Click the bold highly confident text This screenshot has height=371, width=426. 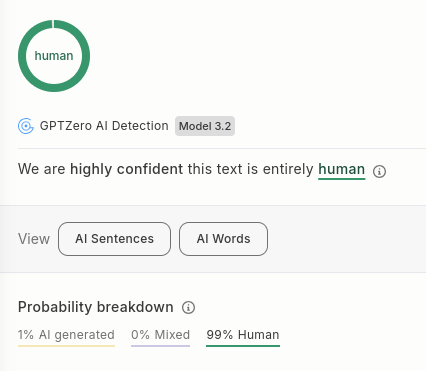click(x=126, y=169)
